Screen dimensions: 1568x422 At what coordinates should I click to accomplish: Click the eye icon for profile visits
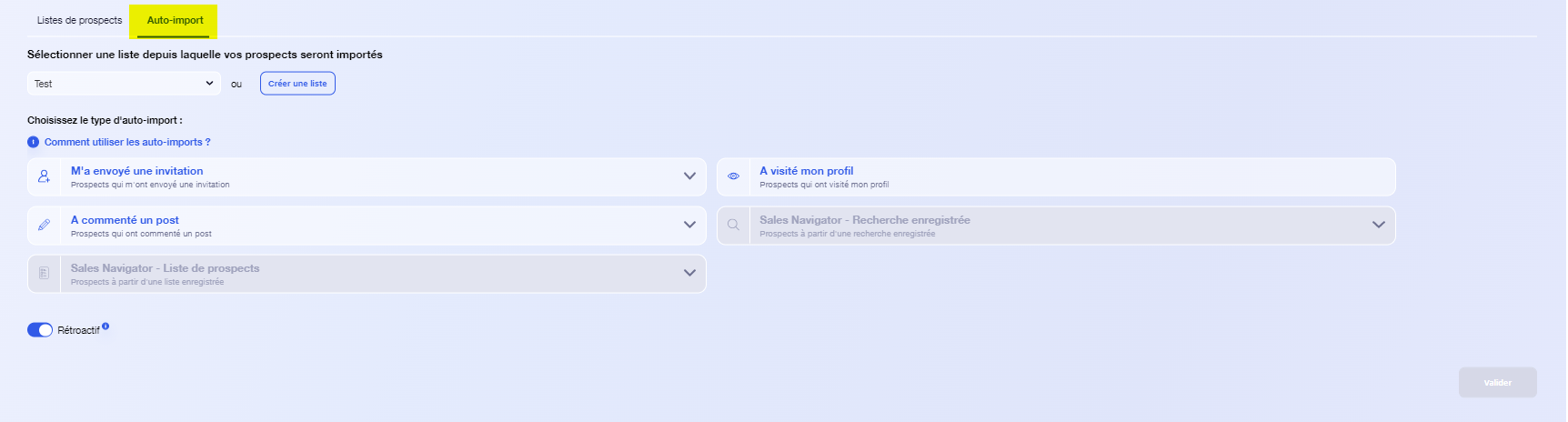point(733,176)
